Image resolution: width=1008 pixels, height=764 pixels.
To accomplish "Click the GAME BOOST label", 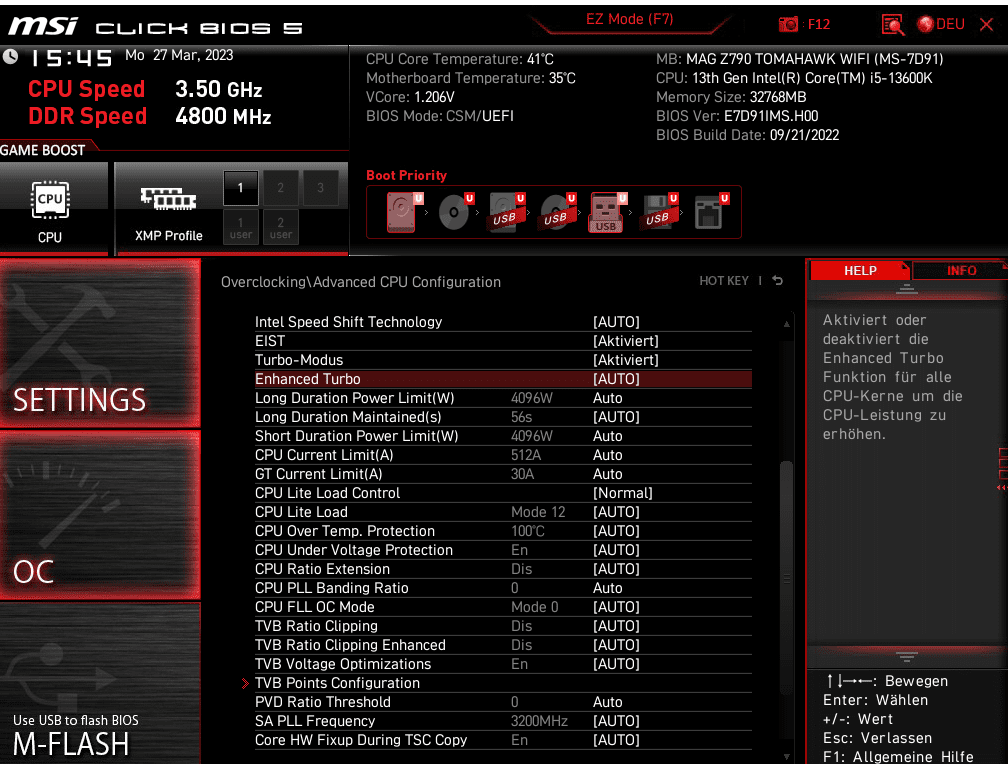I will (x=42, y=150).
